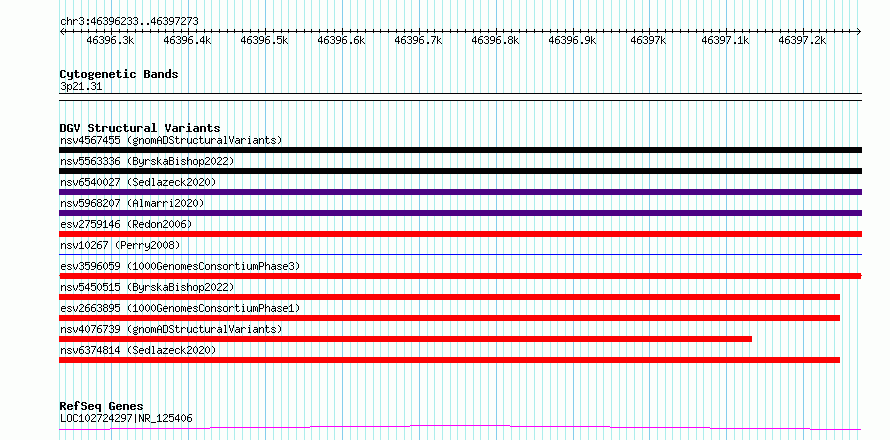The image size is (890, 440).
Task: Open the RefSeq Genes track title
Action: click(x=102, y=407)
